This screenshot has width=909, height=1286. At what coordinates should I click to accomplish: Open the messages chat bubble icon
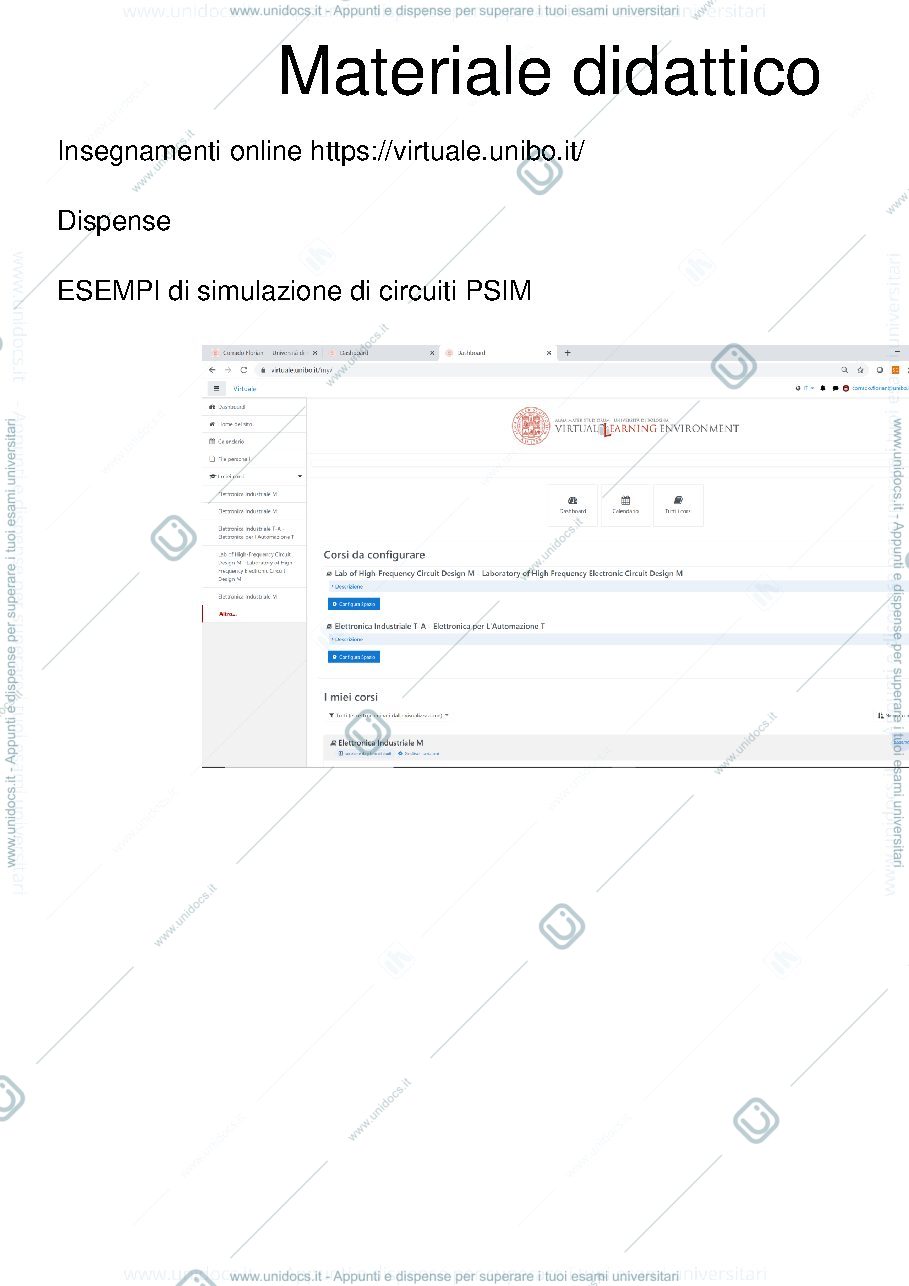click(834, 387)
